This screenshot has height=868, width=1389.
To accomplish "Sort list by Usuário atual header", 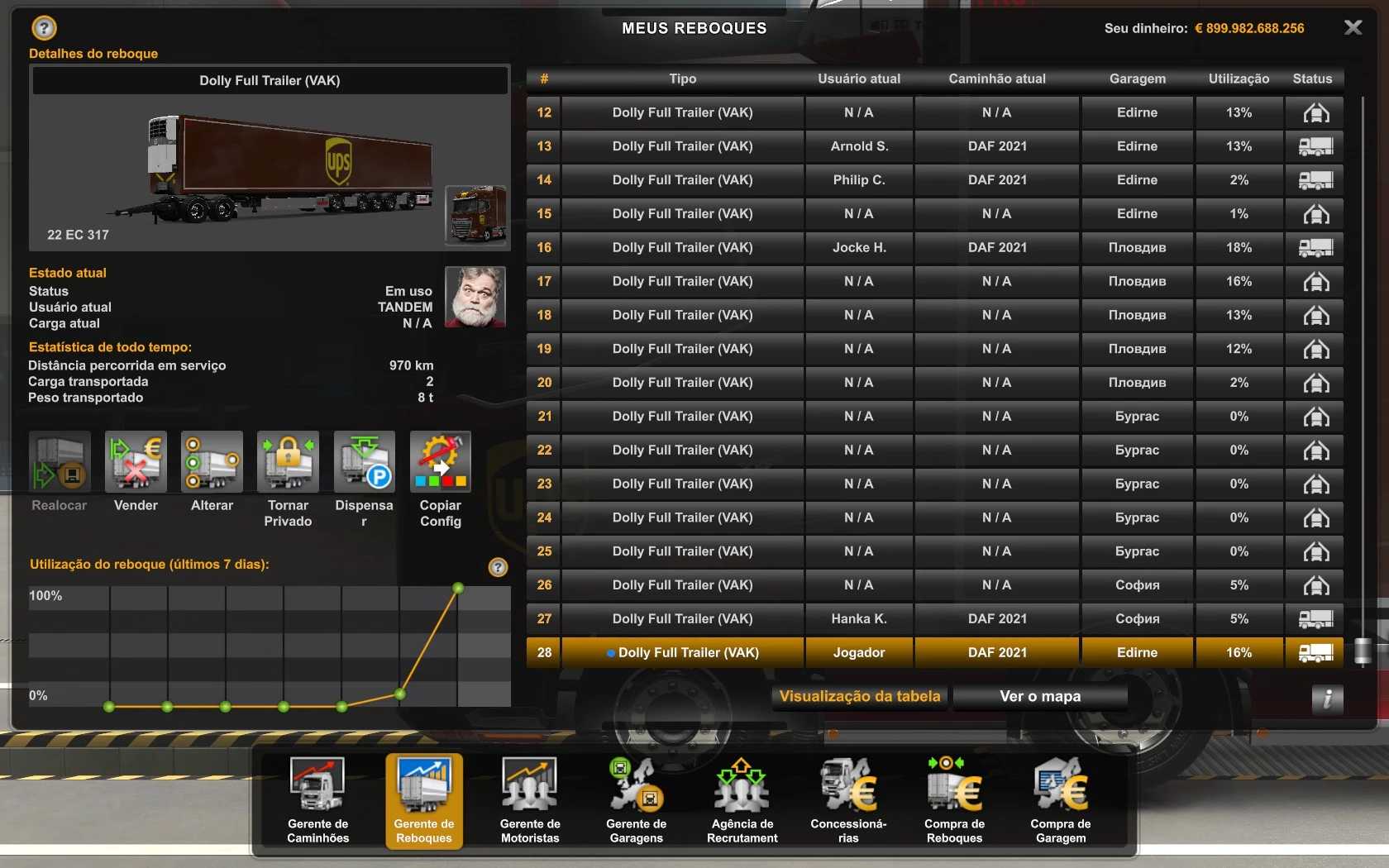I will (859, 79).
